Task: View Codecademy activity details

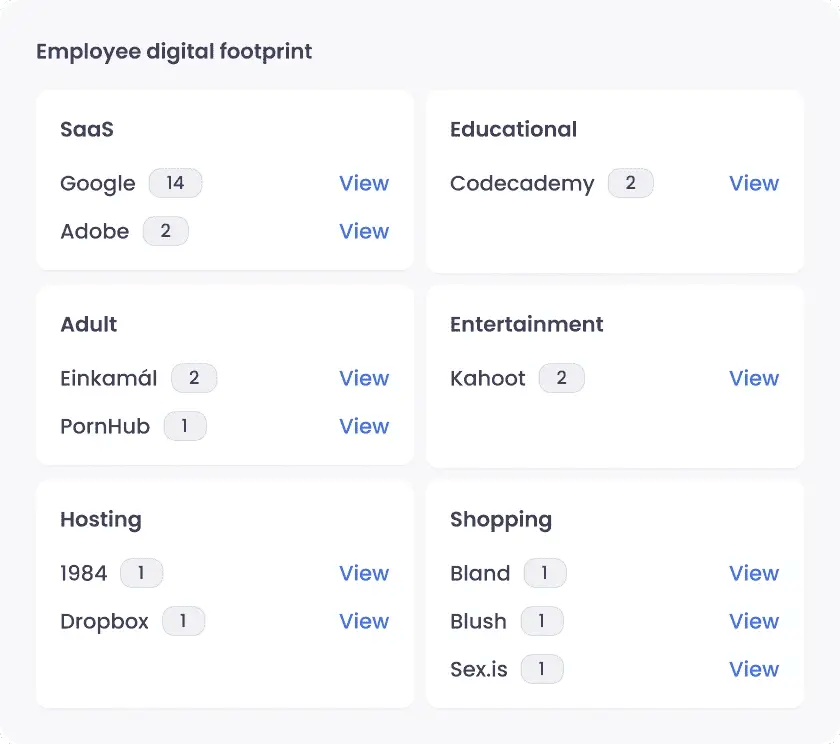Action: coord(753,183)
